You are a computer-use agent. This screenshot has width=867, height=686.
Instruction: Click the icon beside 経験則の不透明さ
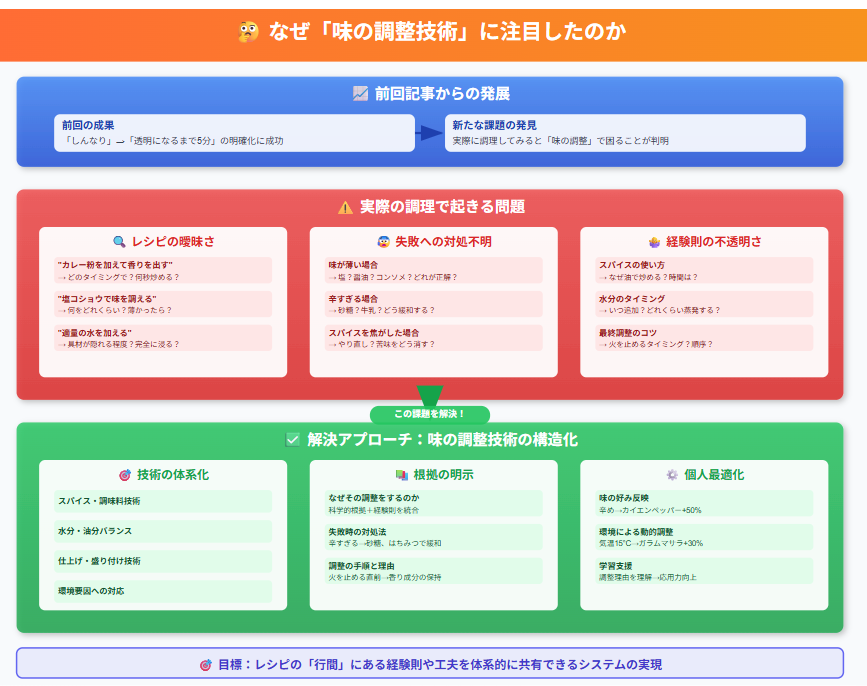click(655, 242)
